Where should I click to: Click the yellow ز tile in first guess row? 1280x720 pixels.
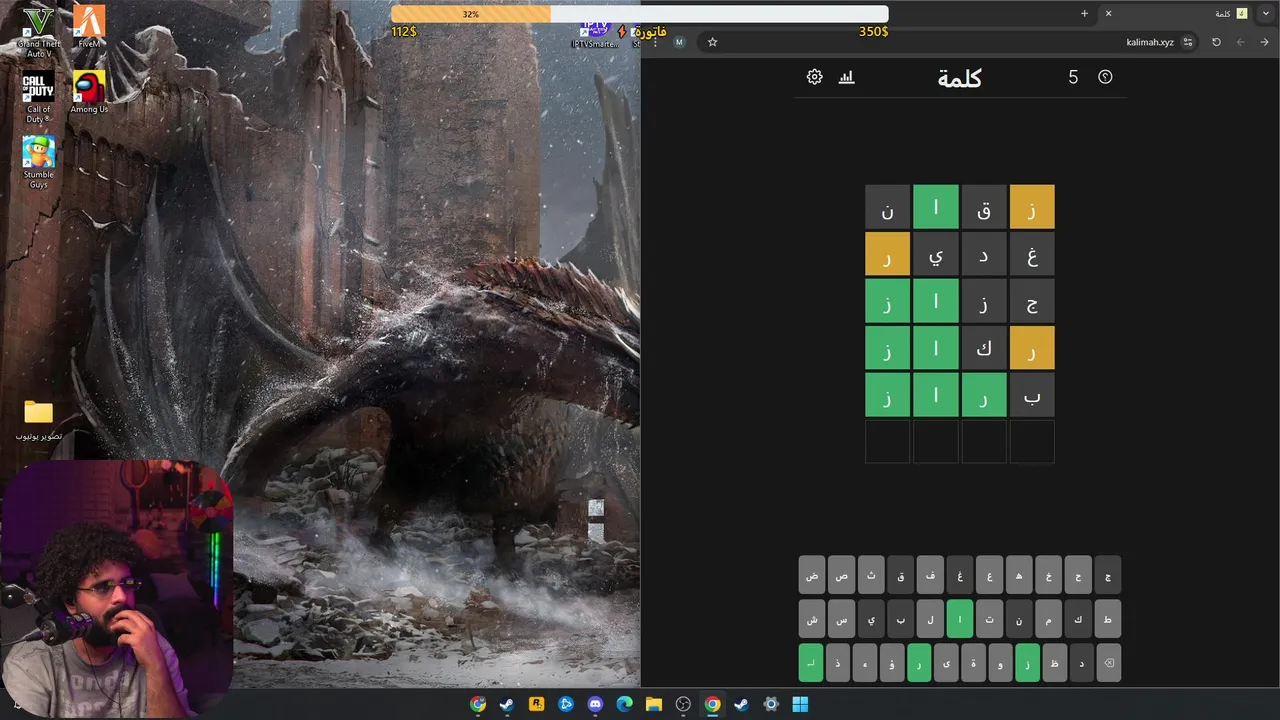[1032, 207]
